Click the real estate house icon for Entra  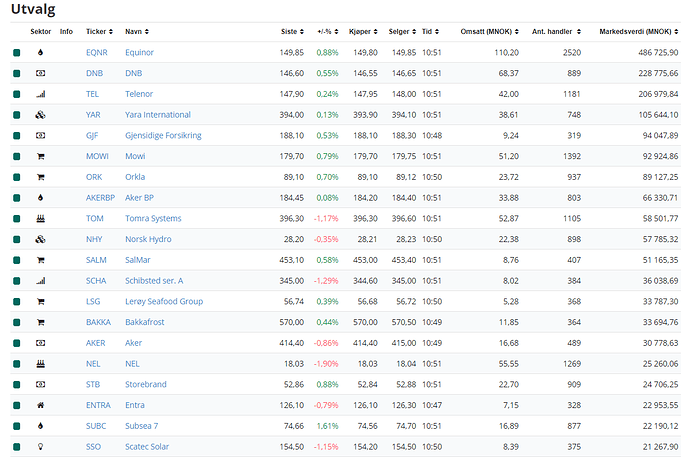[x=41, y=405]
